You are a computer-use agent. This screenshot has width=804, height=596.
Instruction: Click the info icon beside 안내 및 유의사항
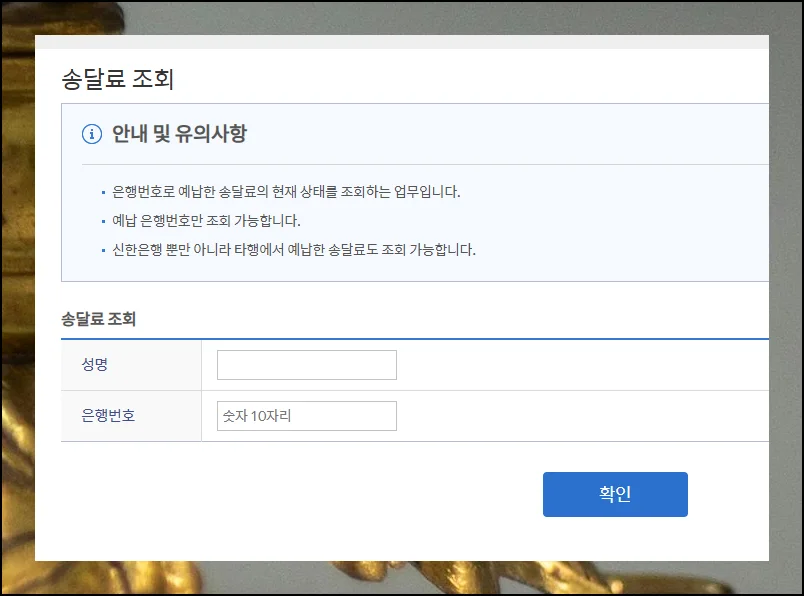(92, 134)
